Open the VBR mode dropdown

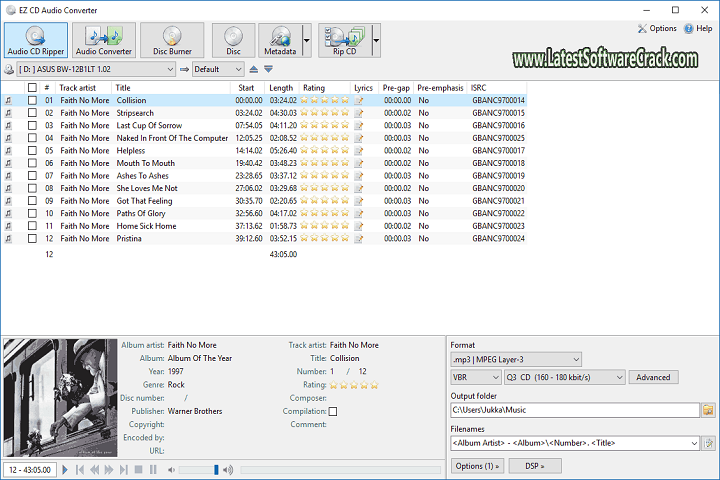(476, 377)
